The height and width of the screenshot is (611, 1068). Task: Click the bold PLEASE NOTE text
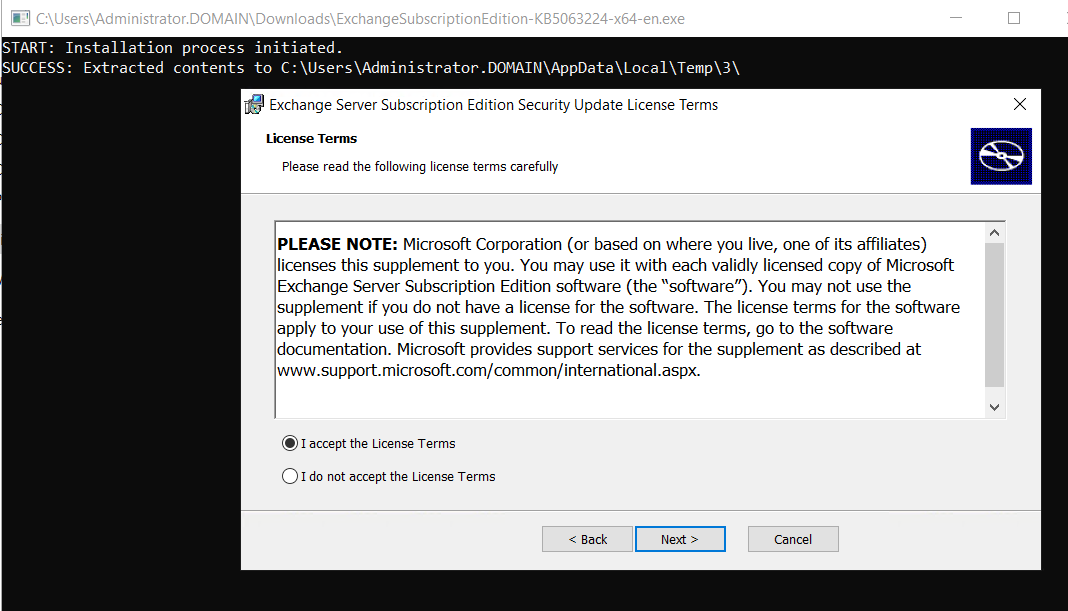point(337,244)
